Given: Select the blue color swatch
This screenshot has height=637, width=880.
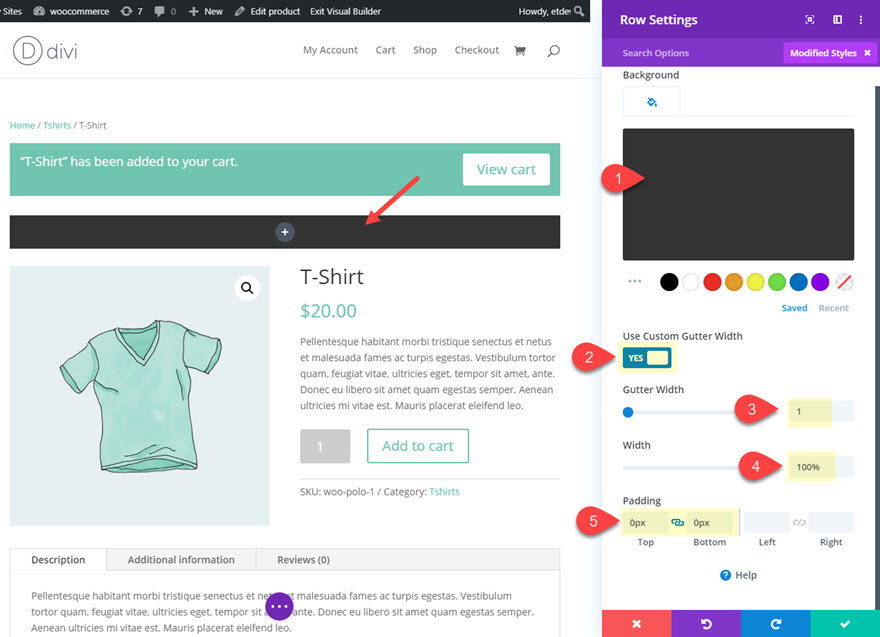Looking at the screenshot, I should [x=799, y=282].
